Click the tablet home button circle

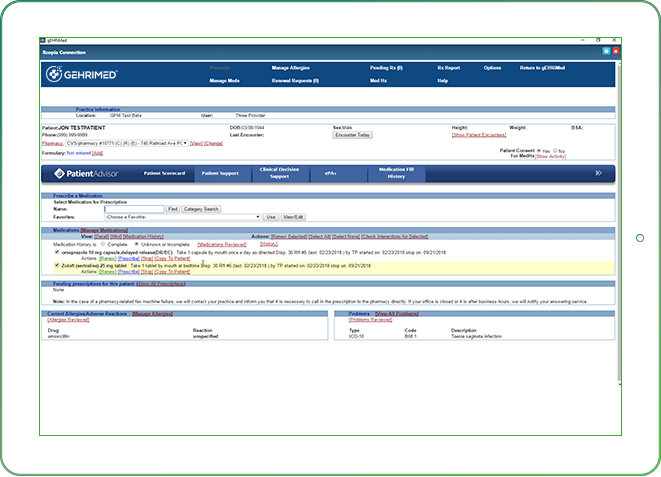coord(640,238)
